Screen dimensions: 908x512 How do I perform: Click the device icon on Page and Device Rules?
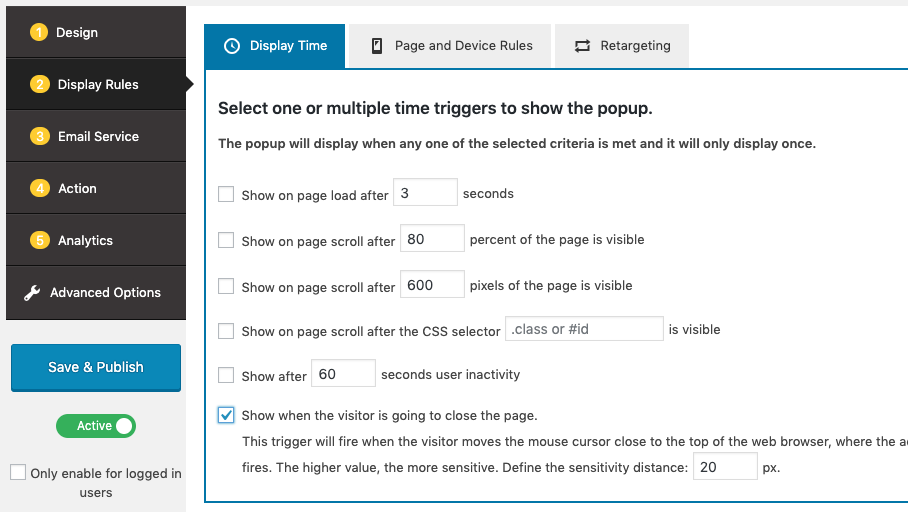pyautogui.click(x=377, y=46)
